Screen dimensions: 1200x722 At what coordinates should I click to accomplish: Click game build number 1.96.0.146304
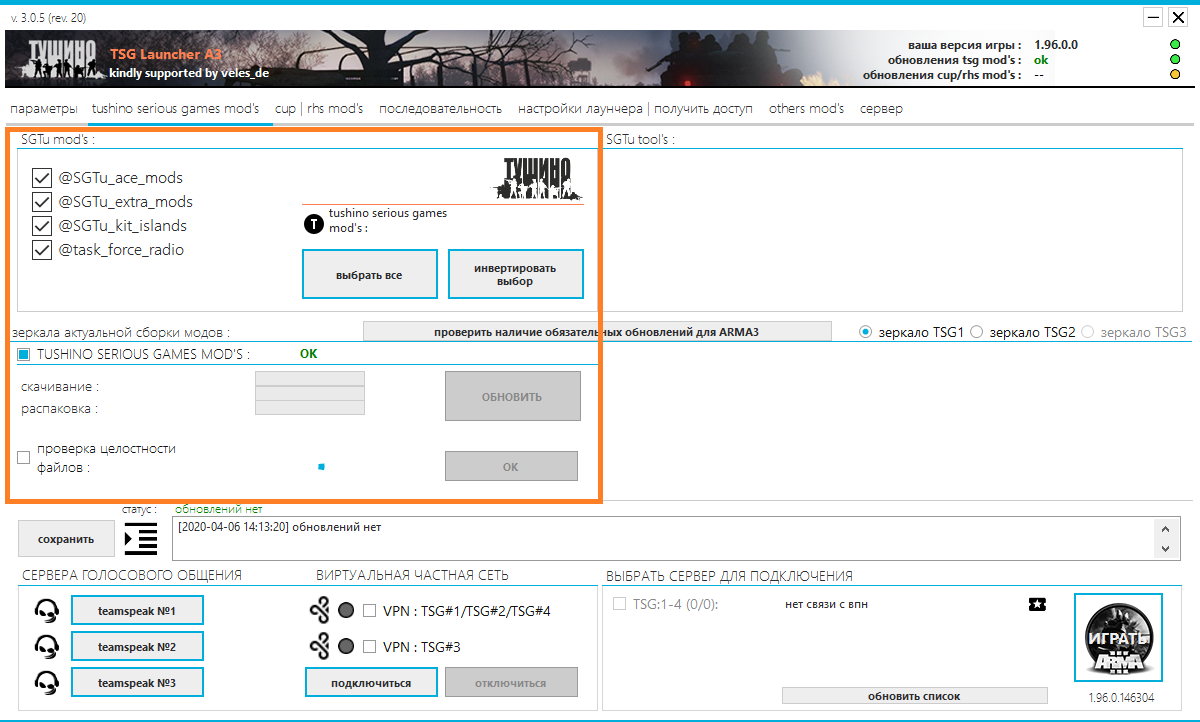[x=1119, y=698]
